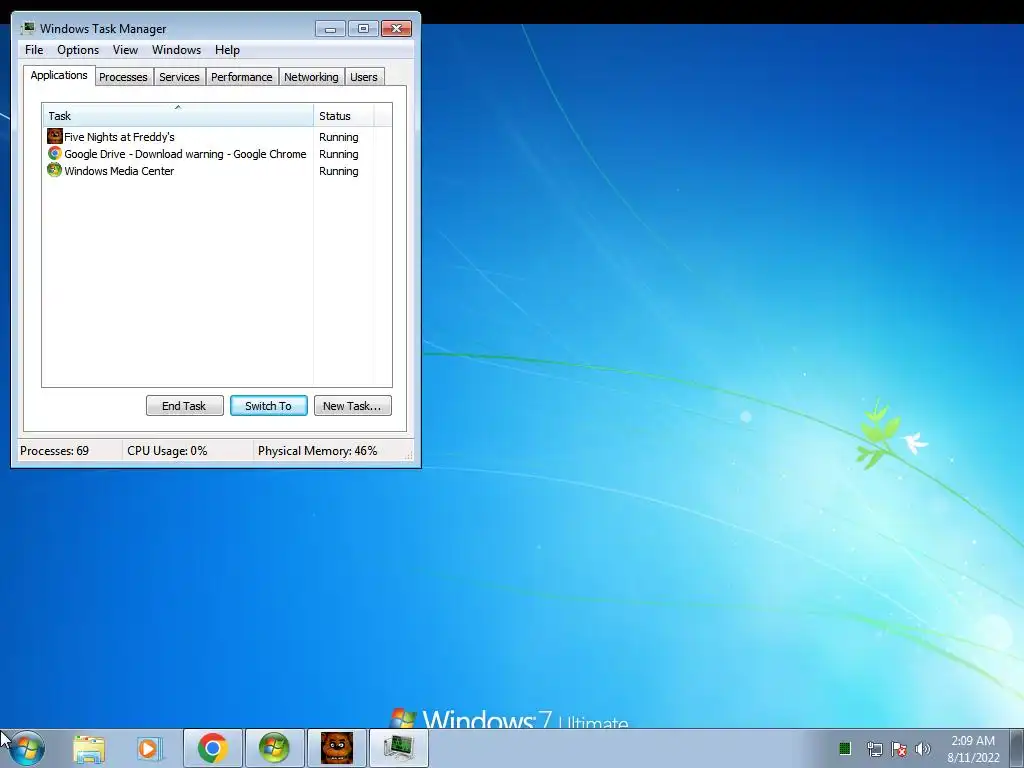Switch to the Performance tab
This screenshot has width=1024, height=768.
click(x=242, y=77)
